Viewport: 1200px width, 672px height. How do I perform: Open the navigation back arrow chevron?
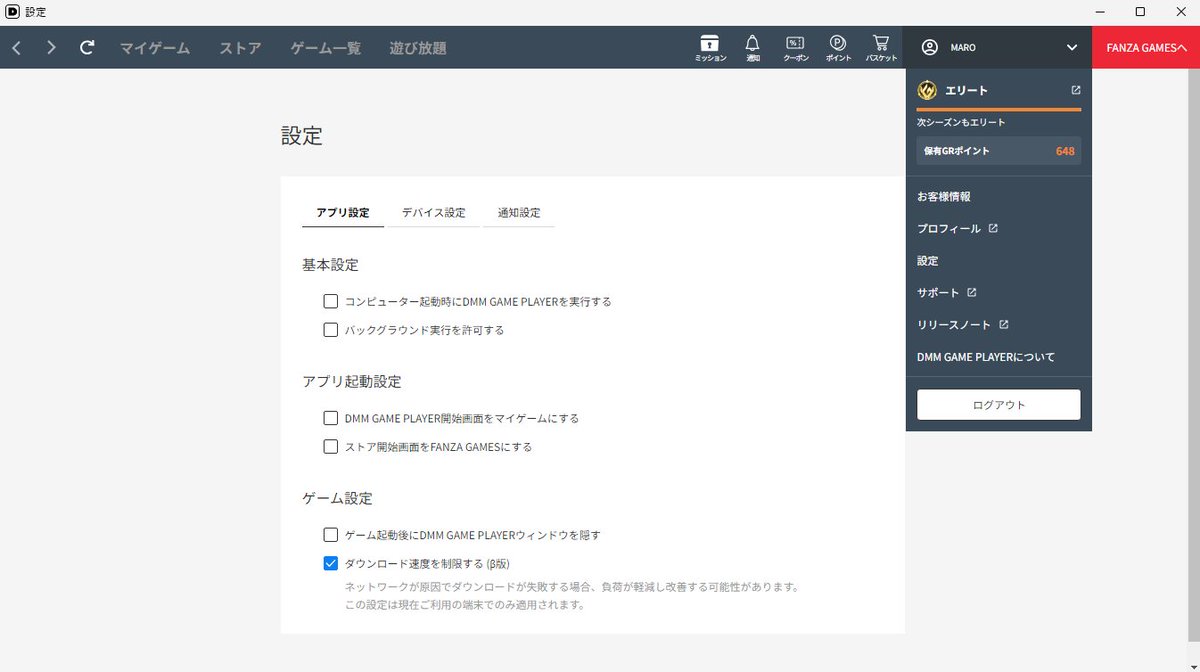point(15,47)
